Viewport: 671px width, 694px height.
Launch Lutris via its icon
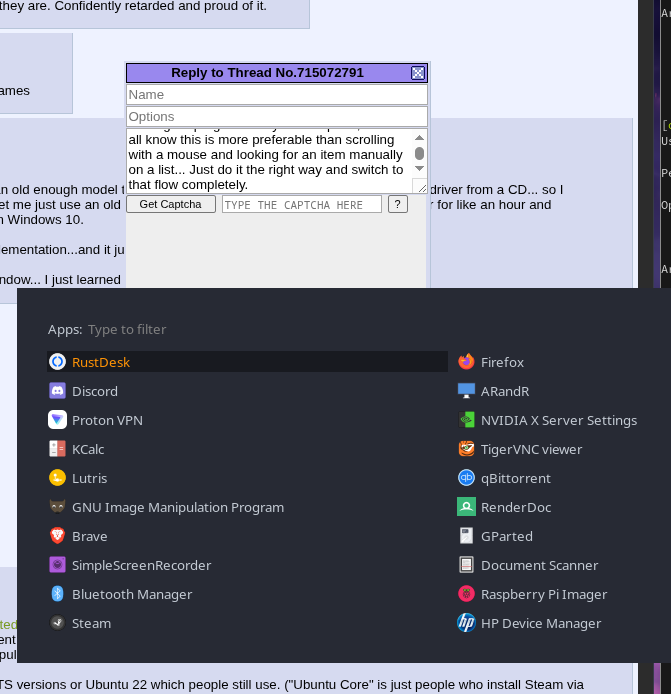pos(57,478)
